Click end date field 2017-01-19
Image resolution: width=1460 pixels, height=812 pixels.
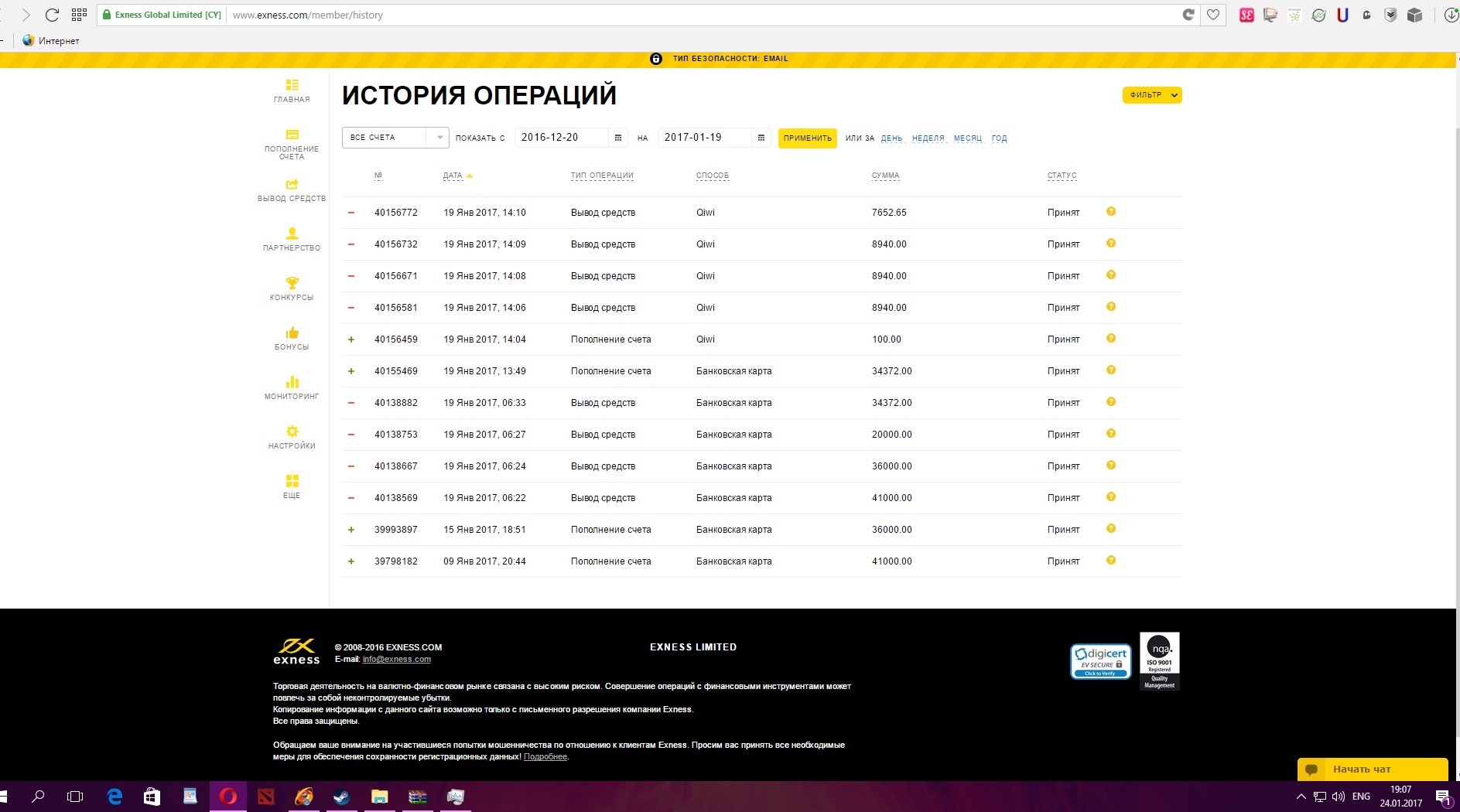click(705, 138)
